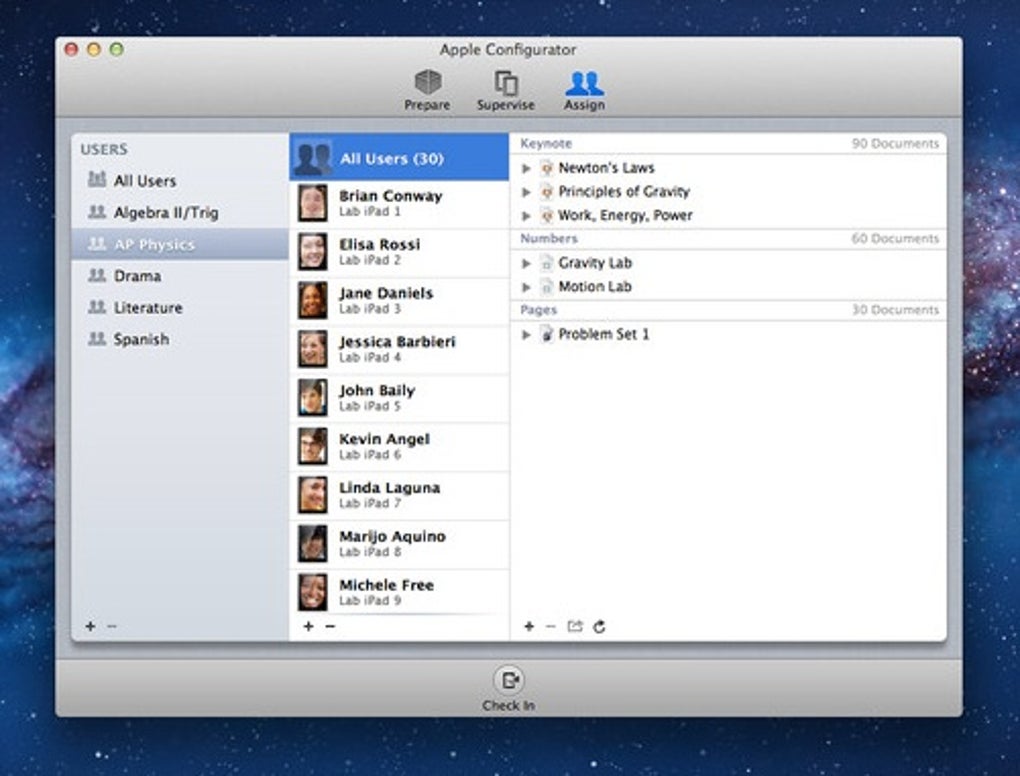Select the Algebra II/Trig group
The width and height of the screenshot is (1020, 776).
pyautogui.click(x=180, y=212)
